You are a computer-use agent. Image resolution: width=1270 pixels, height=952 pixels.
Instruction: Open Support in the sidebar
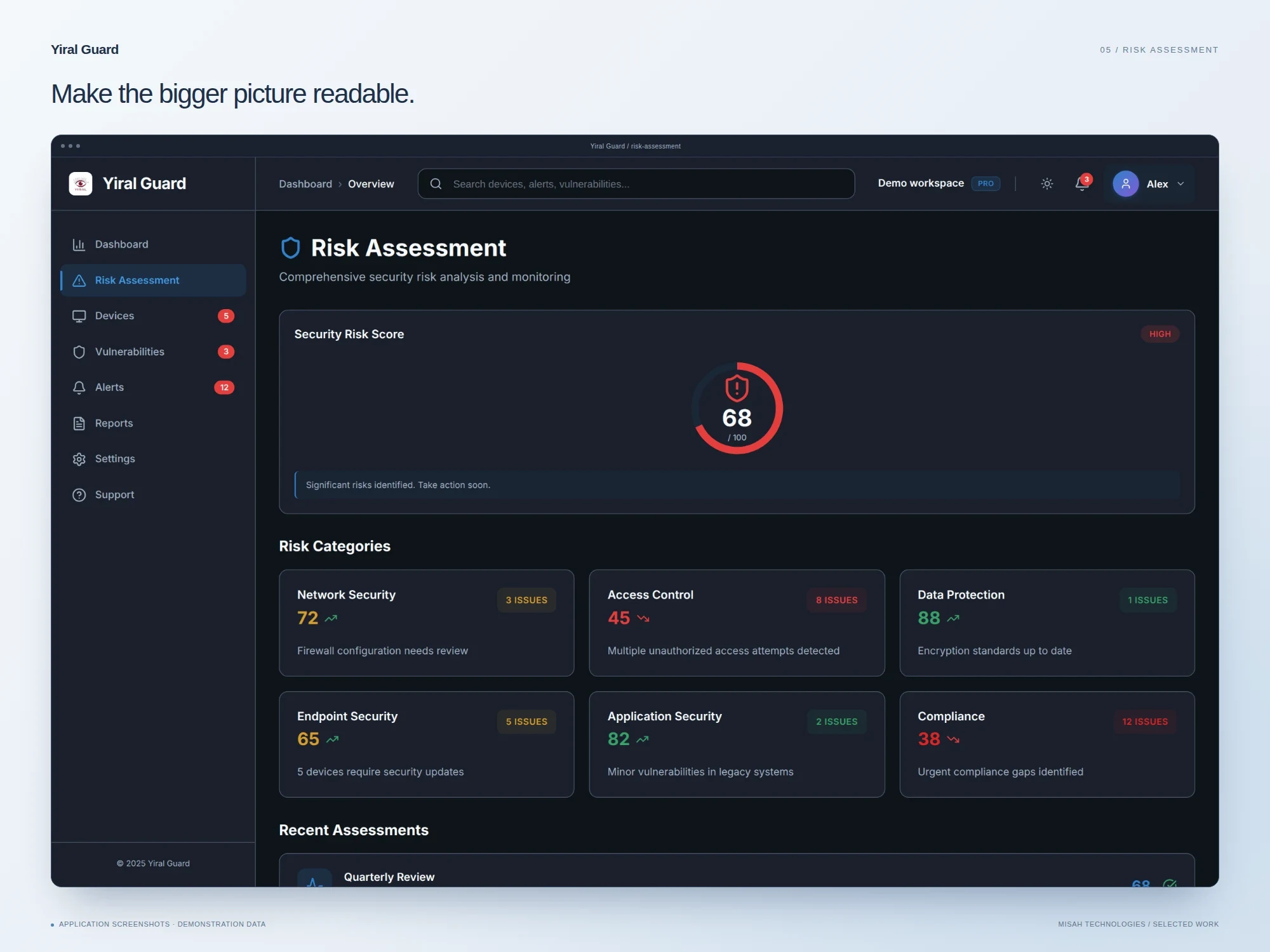153,495
